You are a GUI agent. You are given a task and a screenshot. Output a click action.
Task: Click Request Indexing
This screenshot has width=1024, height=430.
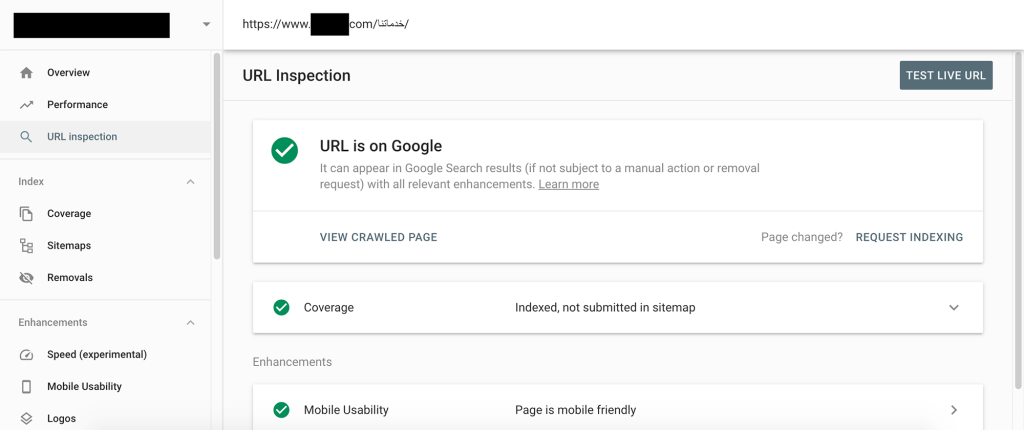[x=909, y=238]
